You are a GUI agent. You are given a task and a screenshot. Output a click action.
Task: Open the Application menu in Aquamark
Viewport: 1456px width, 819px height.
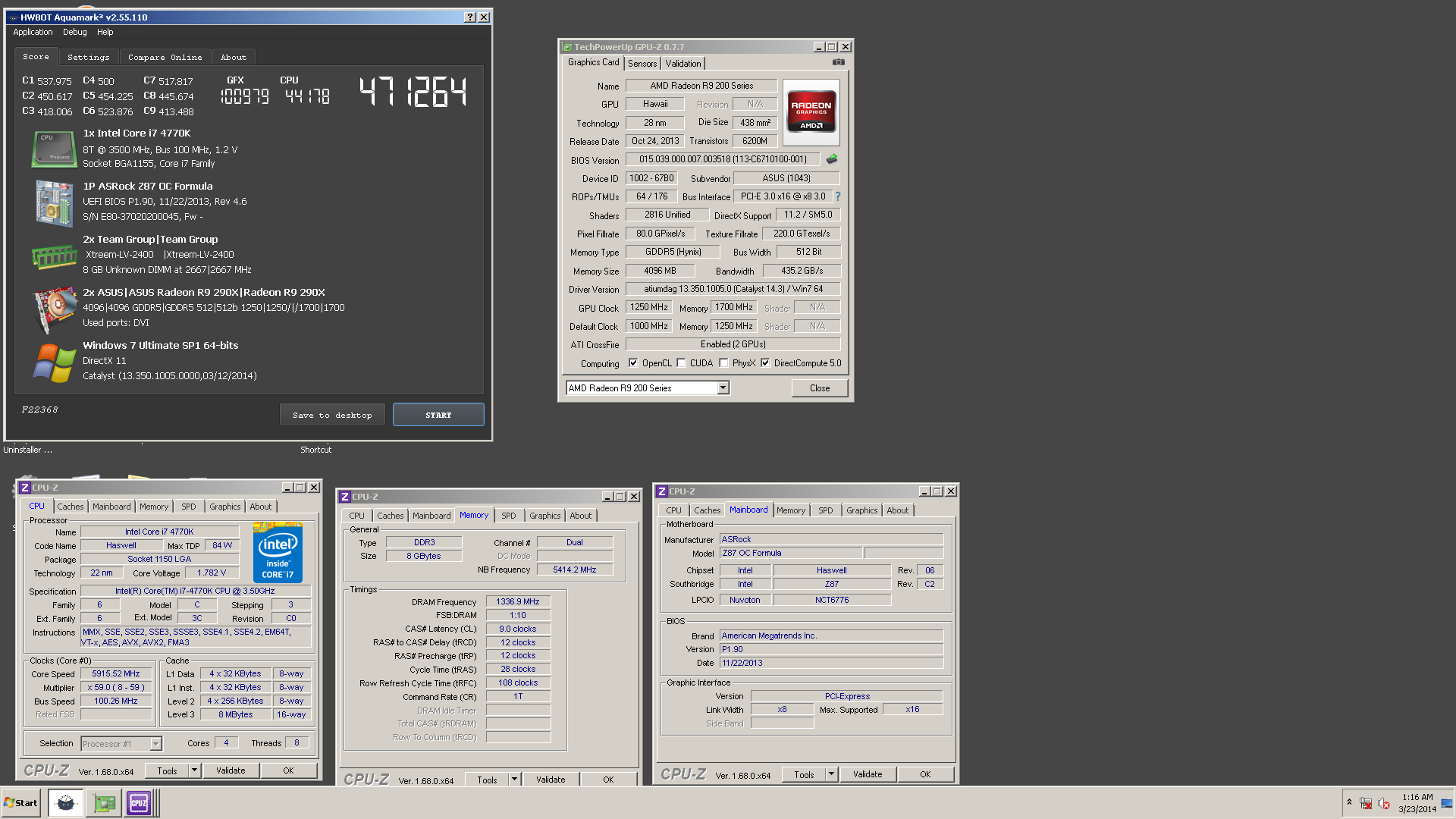[33, 32]
